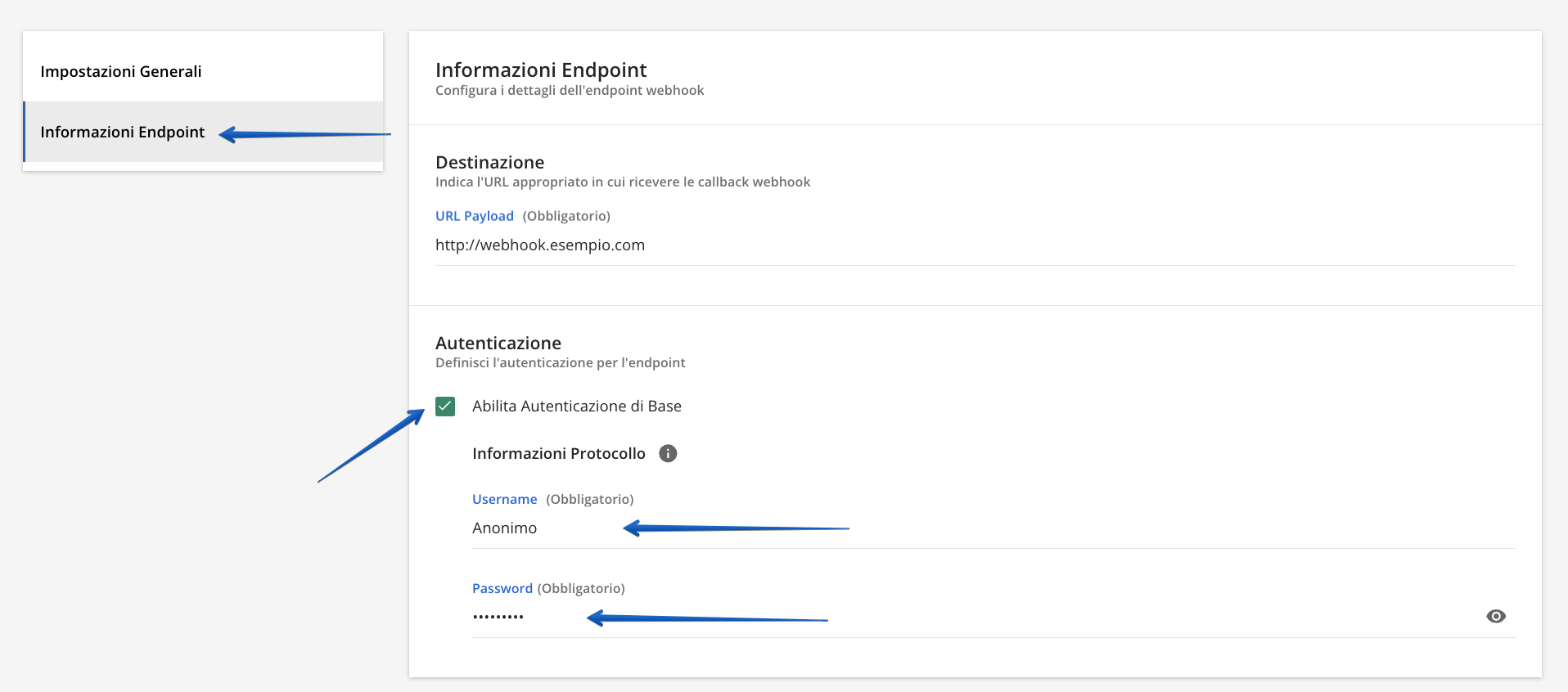Click the Informazioni Protocollo info icon
The width and height of the screenshot is (1568, 692).
coord(668,453)
